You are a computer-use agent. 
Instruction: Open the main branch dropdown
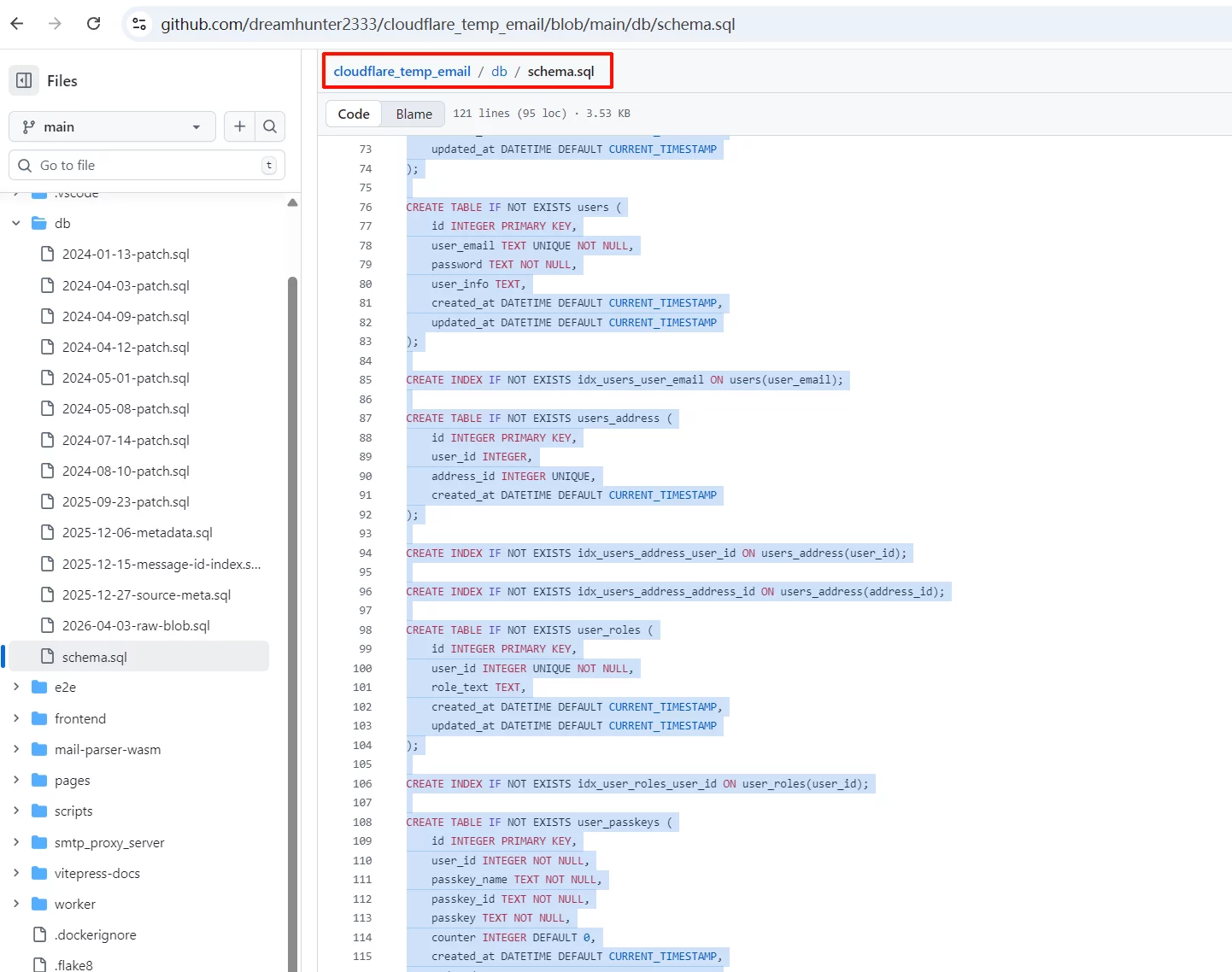(x=111, y=126)
